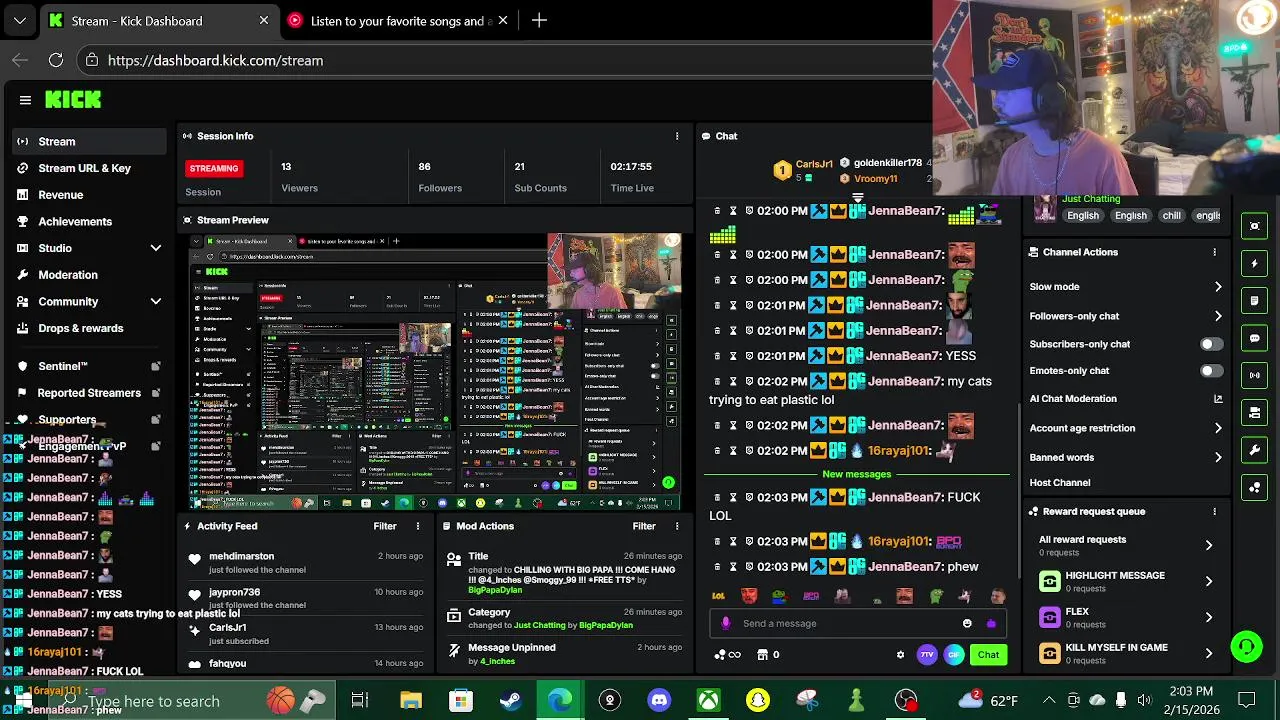
Task: Click the shop icon below chat input
Action: click(x=762, y=655)
